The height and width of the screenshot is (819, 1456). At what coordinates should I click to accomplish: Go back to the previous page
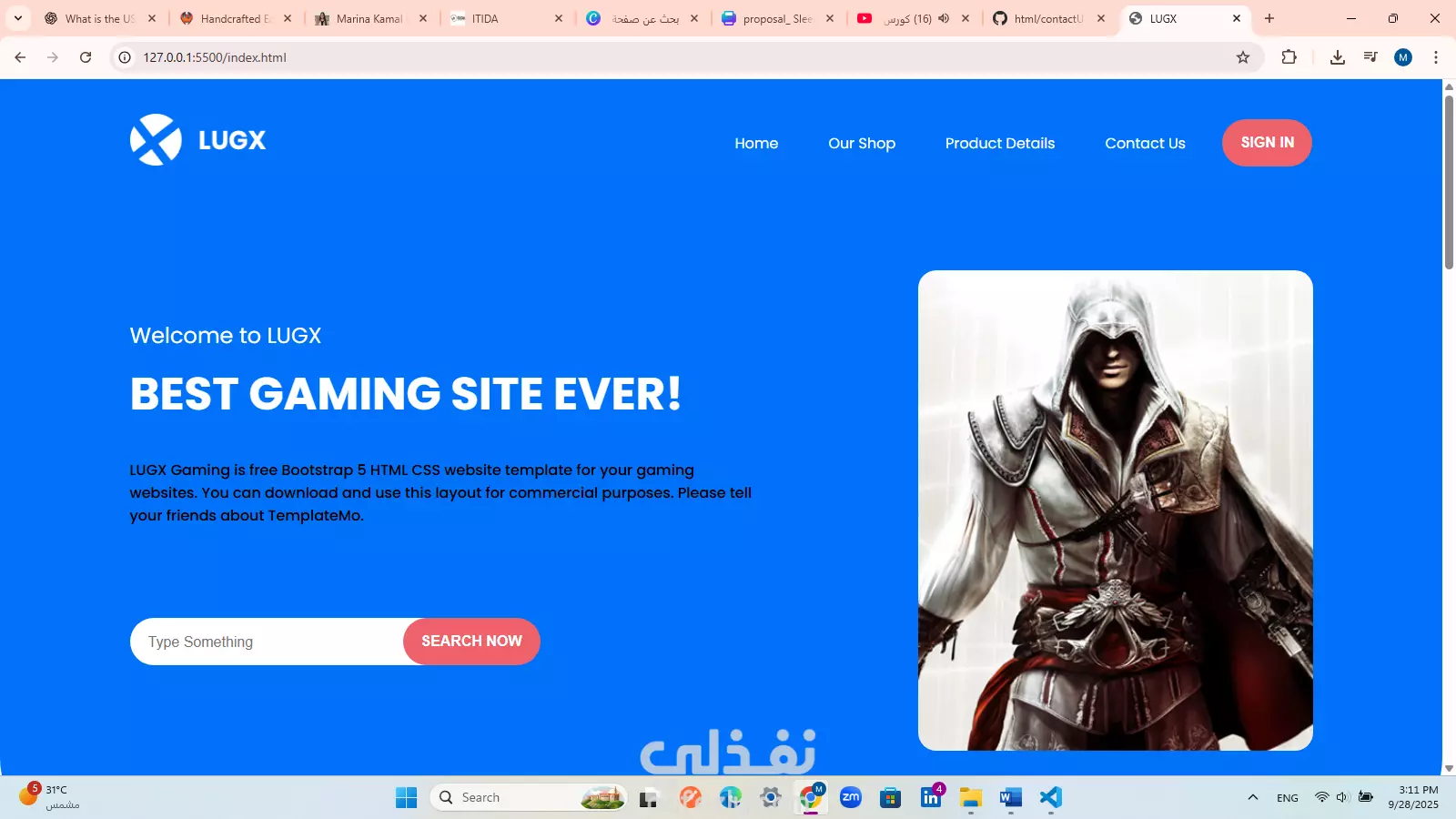20,57
